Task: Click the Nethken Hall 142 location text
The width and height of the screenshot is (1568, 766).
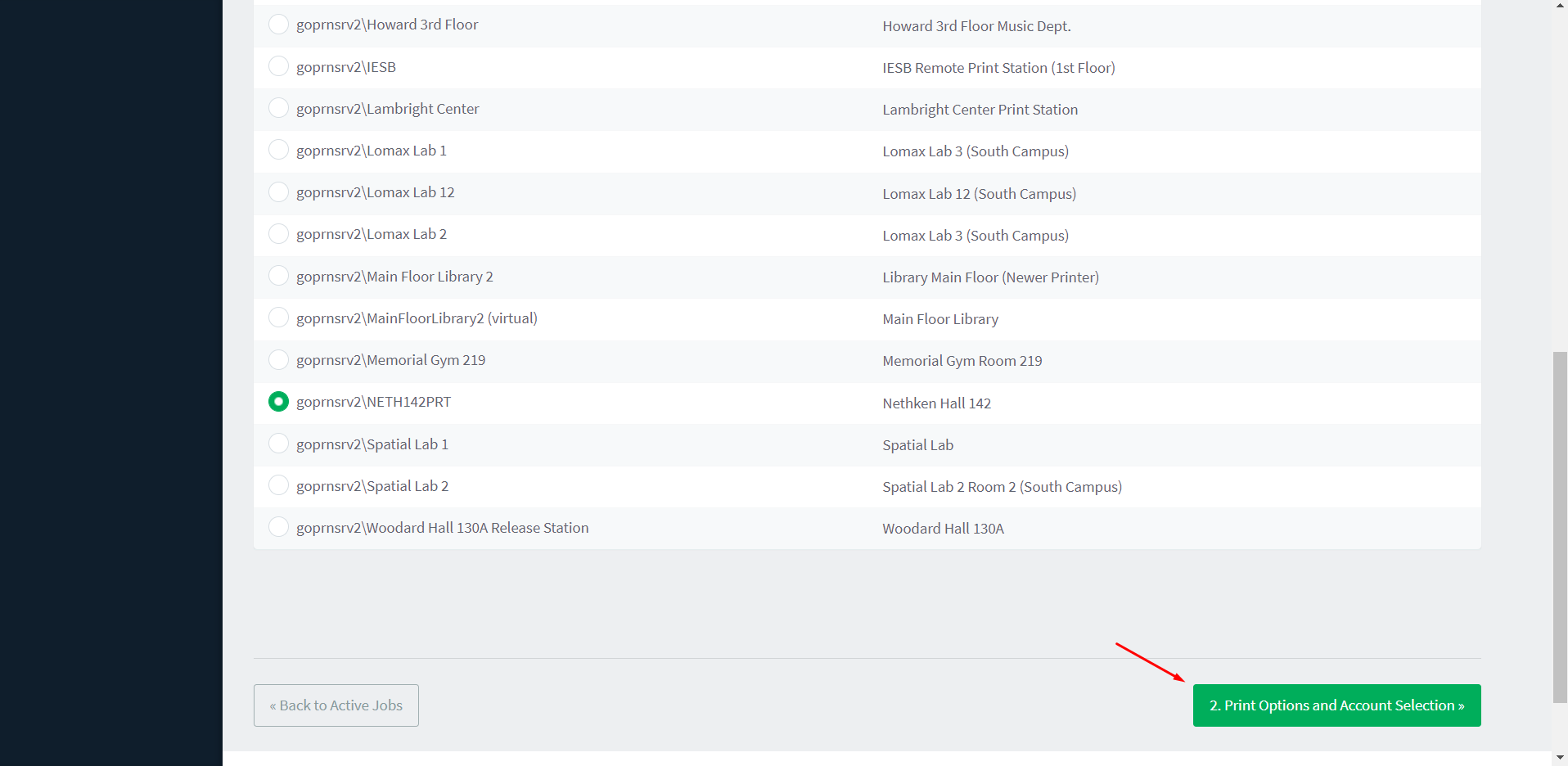Action: 936,403
